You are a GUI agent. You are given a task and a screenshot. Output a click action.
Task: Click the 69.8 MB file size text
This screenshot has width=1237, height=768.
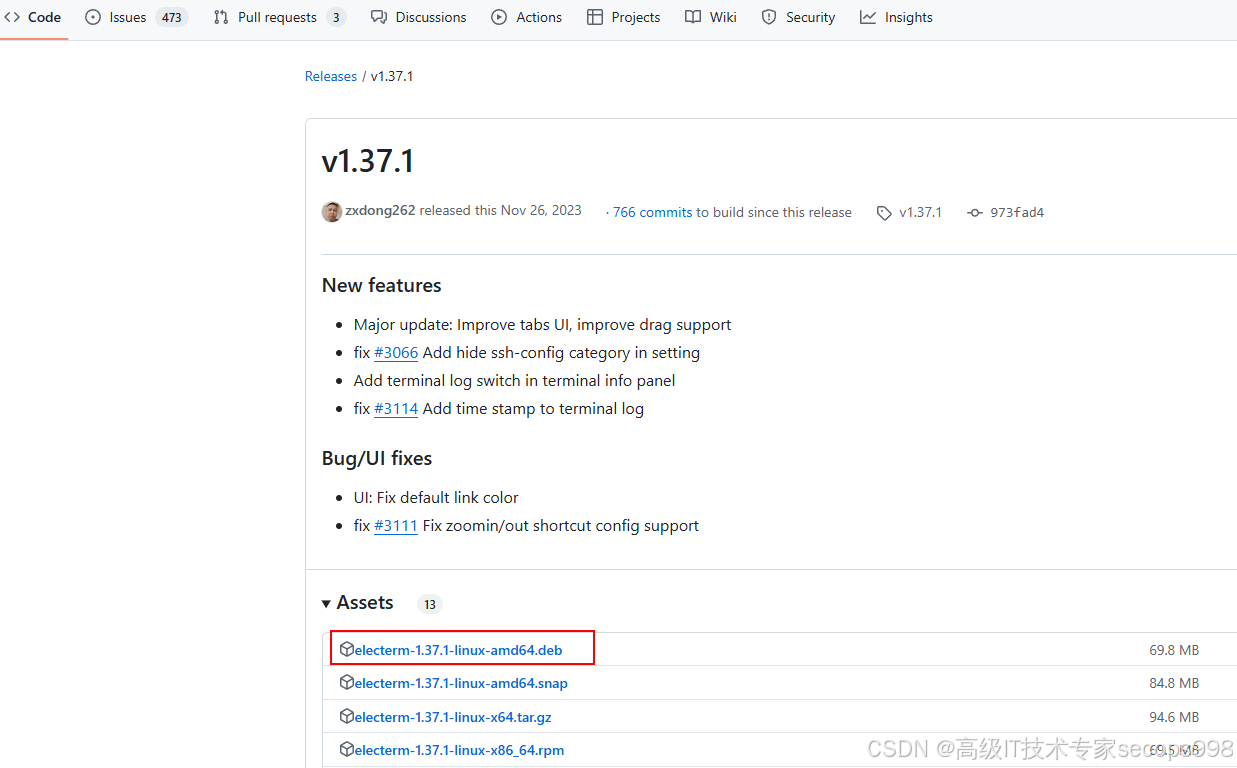tap(1174, 650)
